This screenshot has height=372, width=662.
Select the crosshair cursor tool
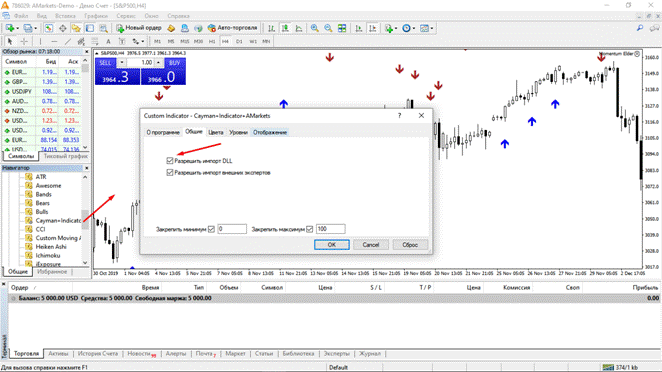pos(24,41)
